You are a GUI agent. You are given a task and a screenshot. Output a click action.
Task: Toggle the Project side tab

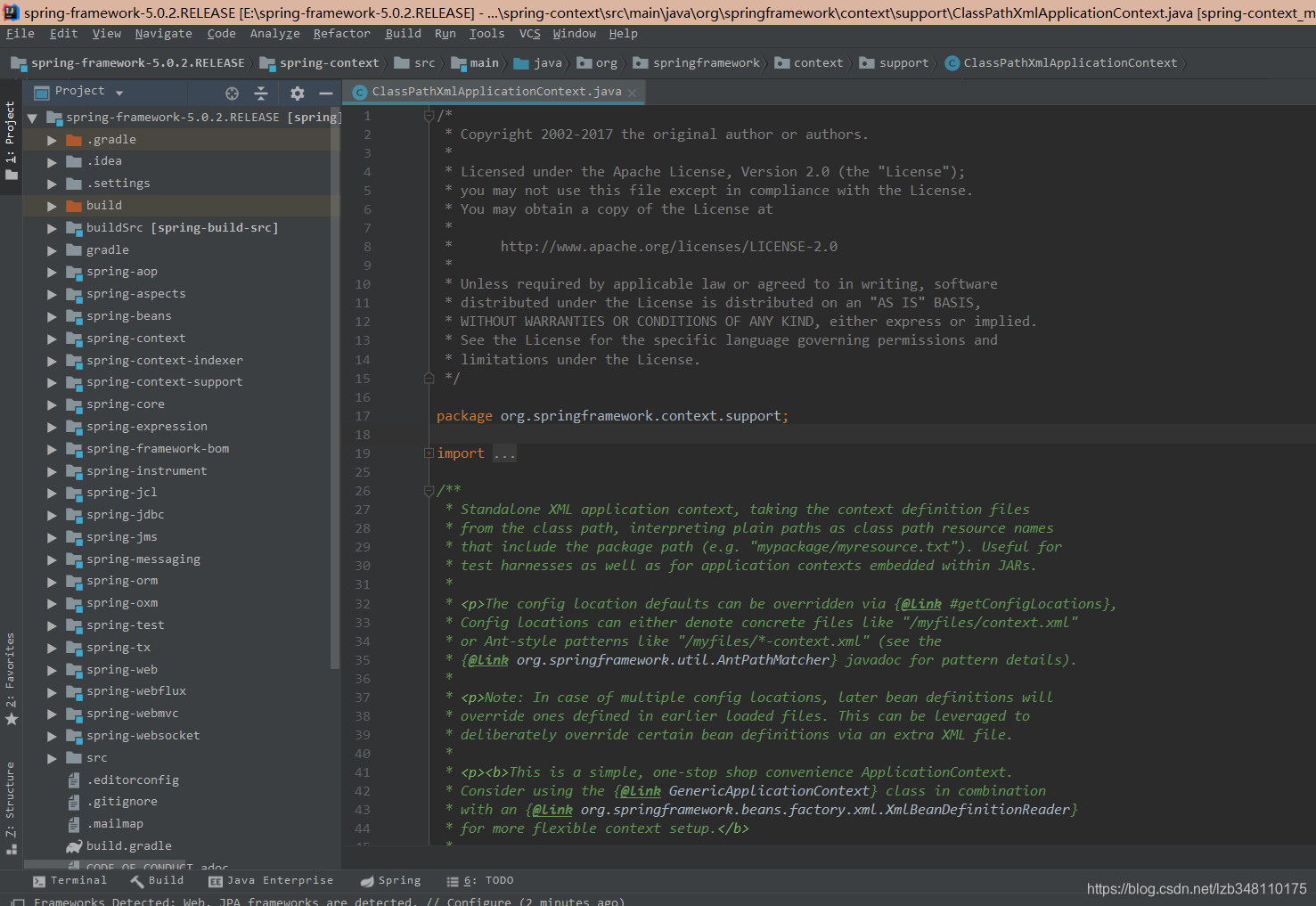point(11,140)
